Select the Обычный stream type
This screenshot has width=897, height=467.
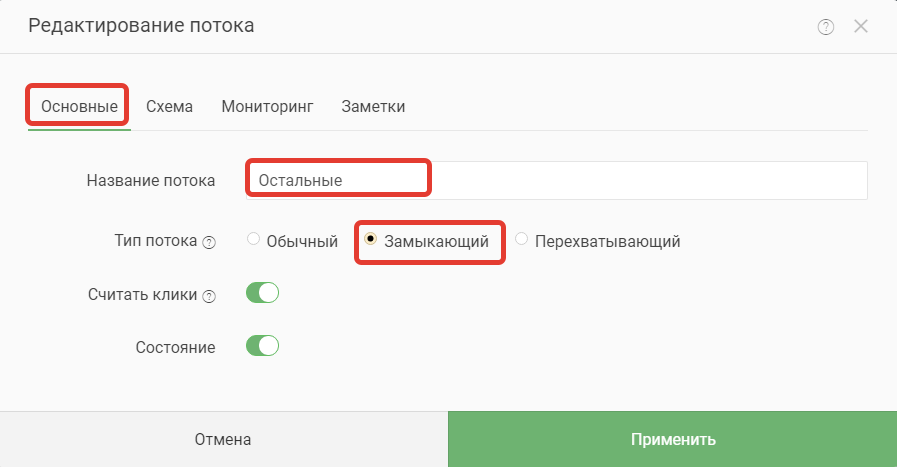[x=253, y=239]
